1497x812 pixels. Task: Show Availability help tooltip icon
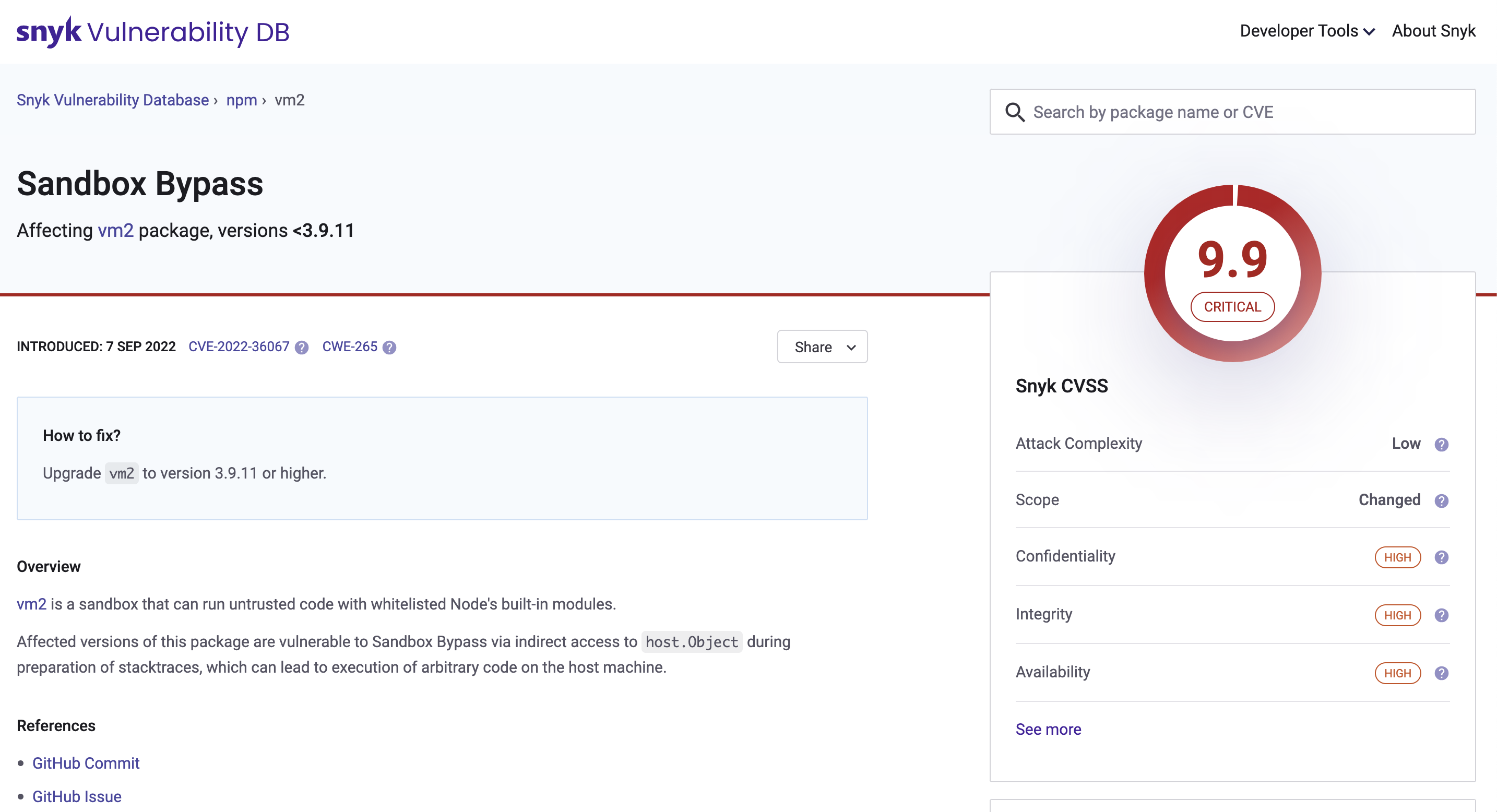click(x=1441, y=673)
